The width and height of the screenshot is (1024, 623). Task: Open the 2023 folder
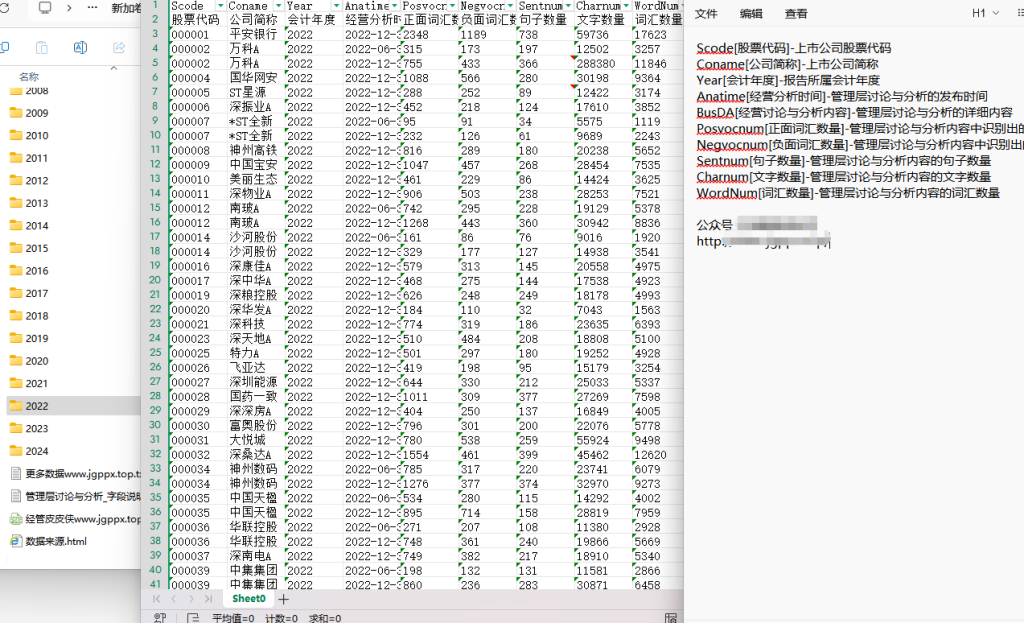click(x=37, y=428)
